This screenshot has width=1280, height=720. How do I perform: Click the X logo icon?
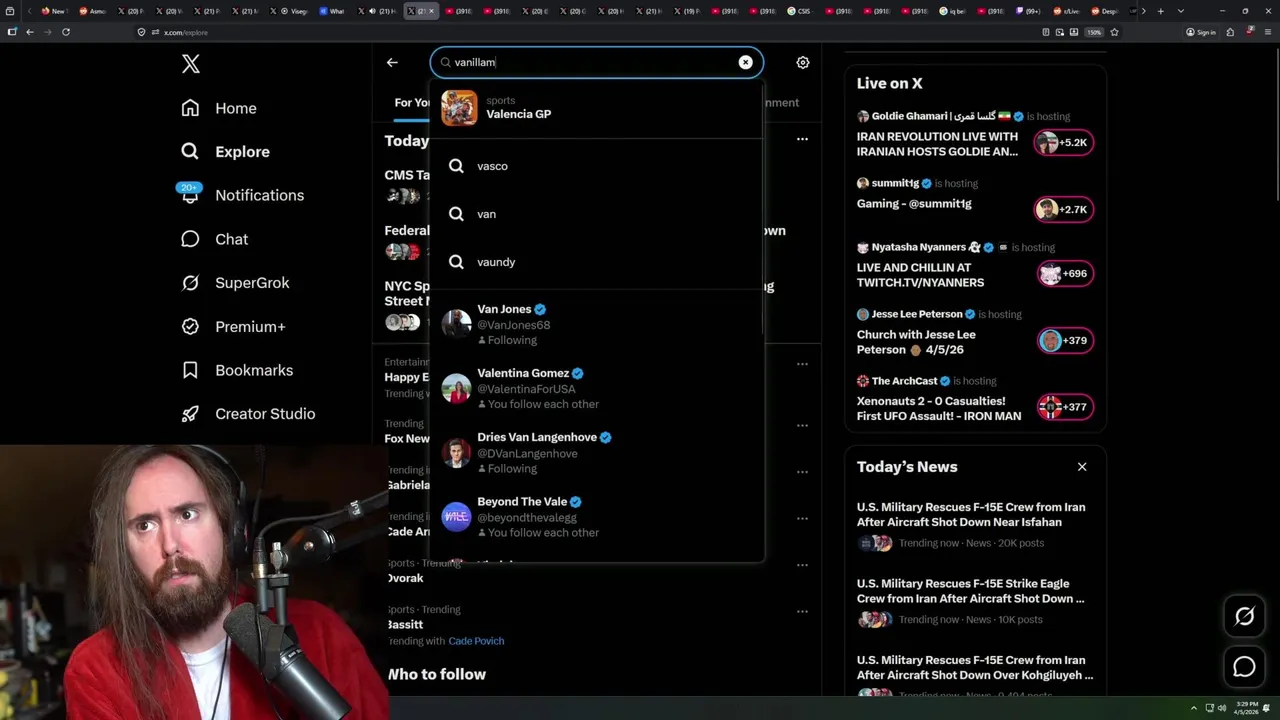(190, 64)
